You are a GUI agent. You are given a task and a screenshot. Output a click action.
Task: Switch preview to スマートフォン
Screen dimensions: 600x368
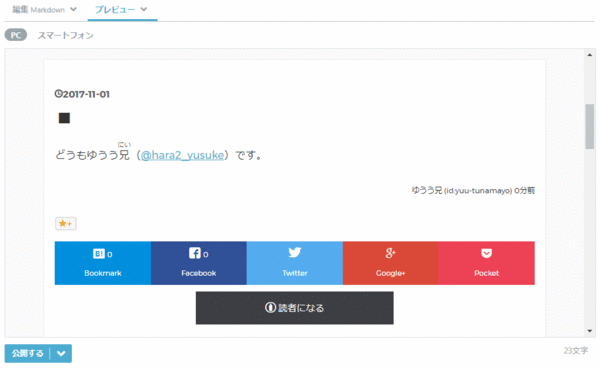[65, 36]
